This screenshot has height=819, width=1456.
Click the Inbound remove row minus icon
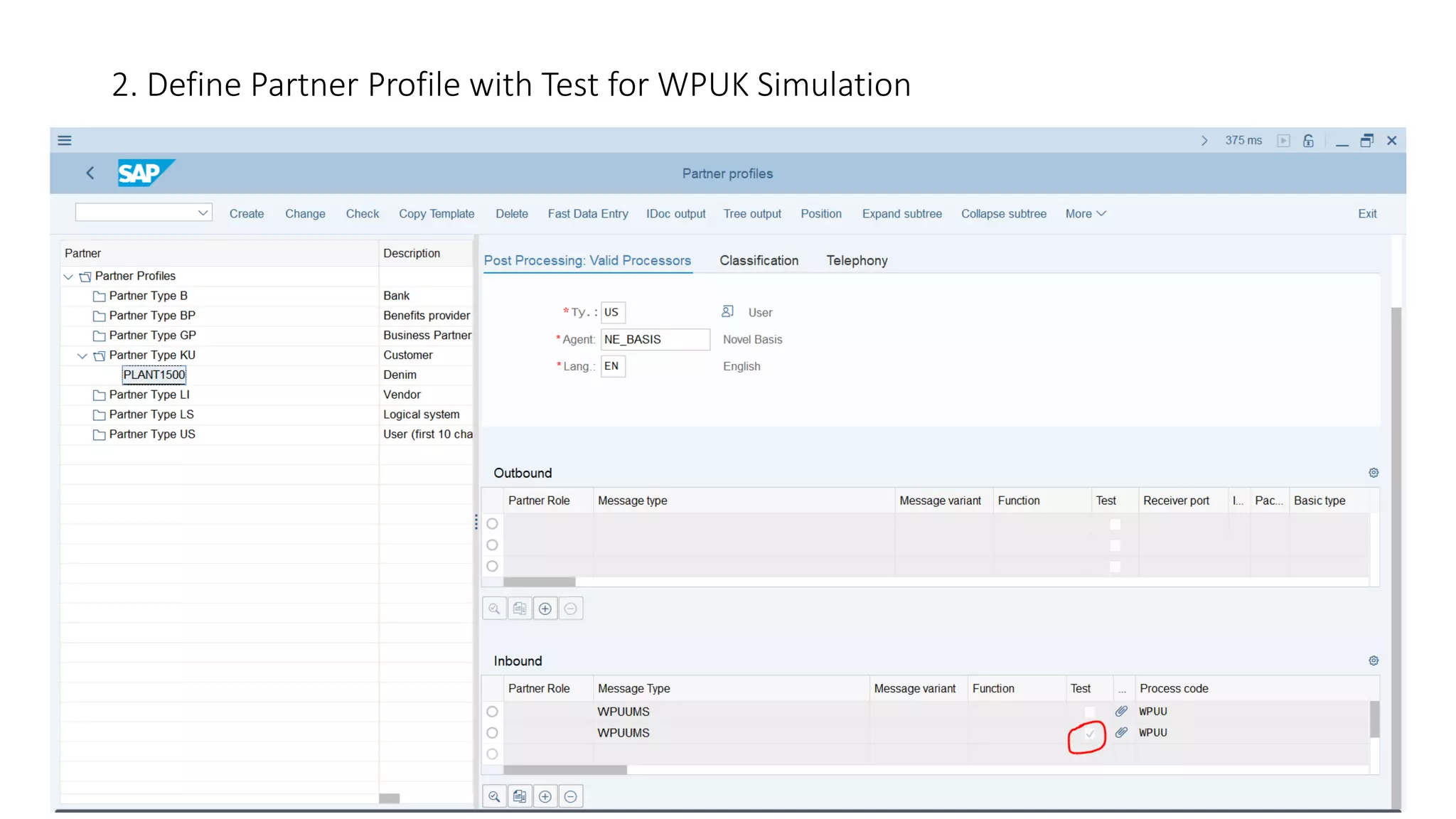click(x=570, y=797)
